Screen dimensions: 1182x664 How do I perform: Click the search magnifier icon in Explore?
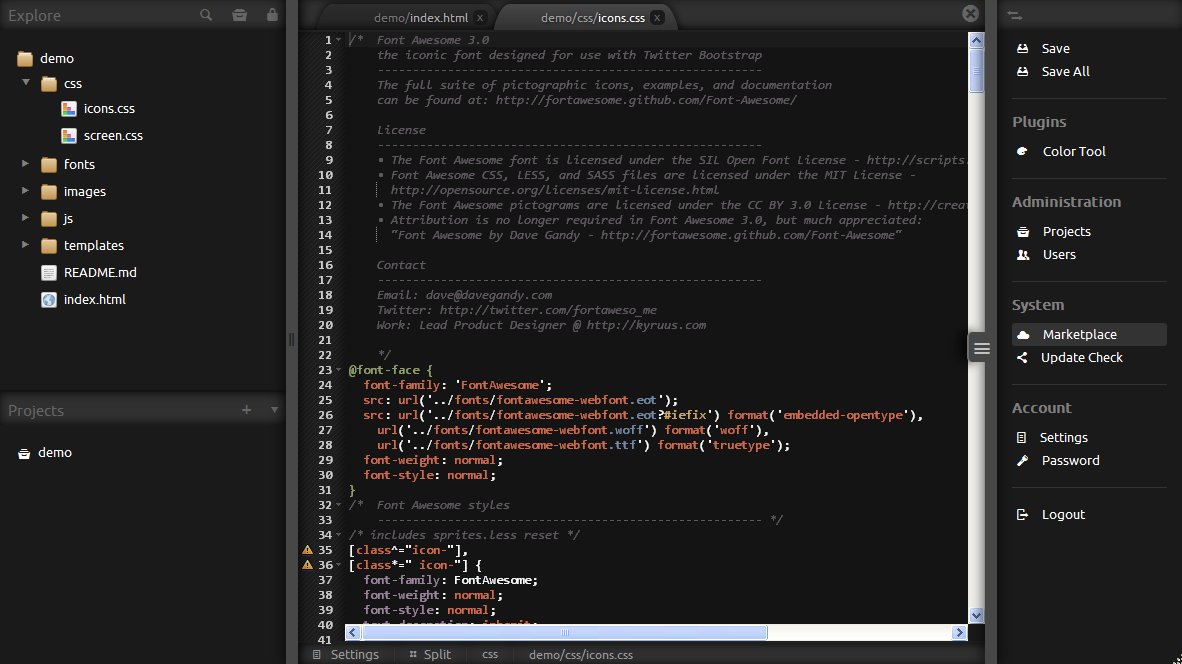pyautogui.click(x=206, y=15)
